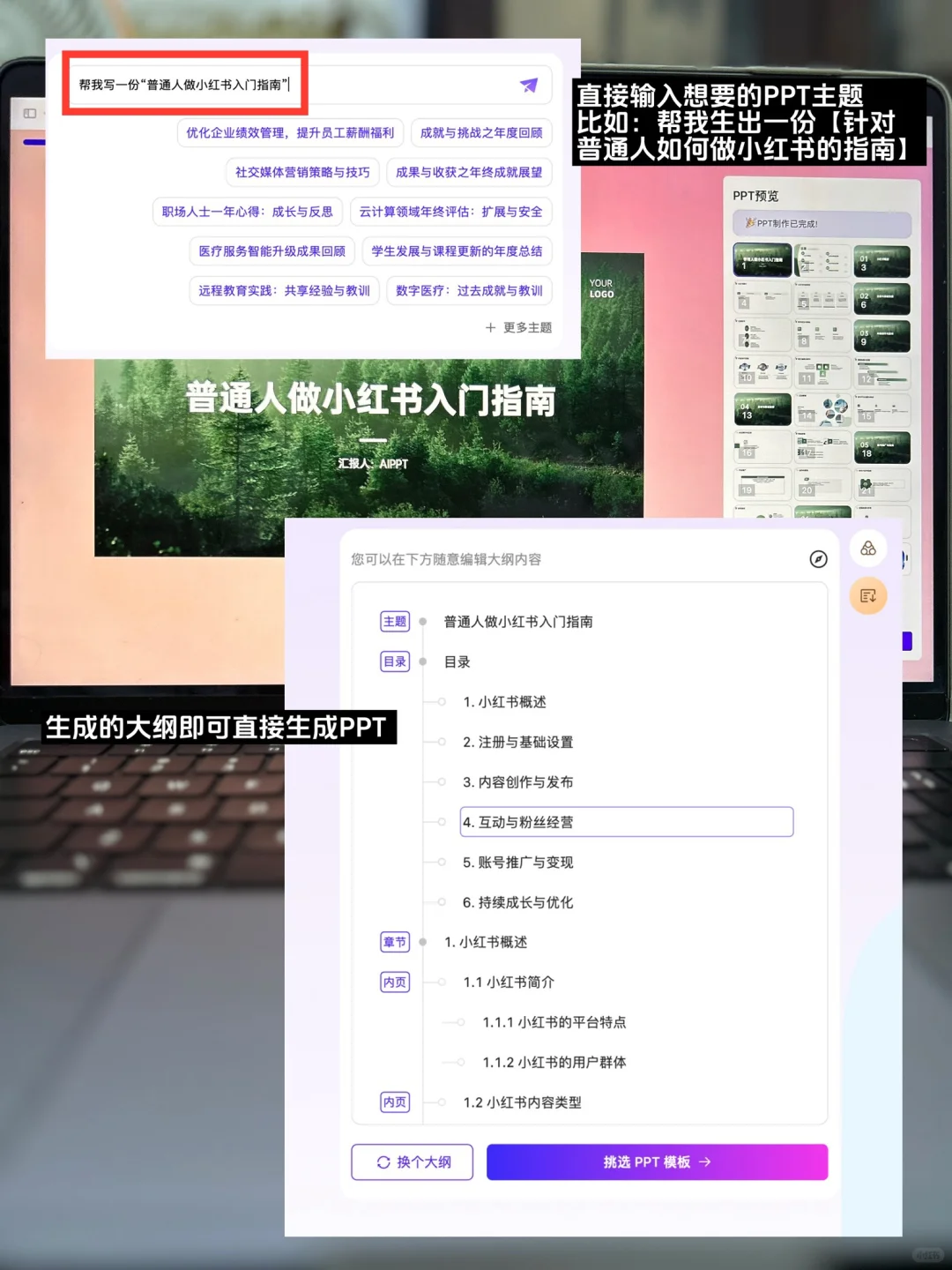
Task: Select the 目录 outline row
Action: point(457,661)
